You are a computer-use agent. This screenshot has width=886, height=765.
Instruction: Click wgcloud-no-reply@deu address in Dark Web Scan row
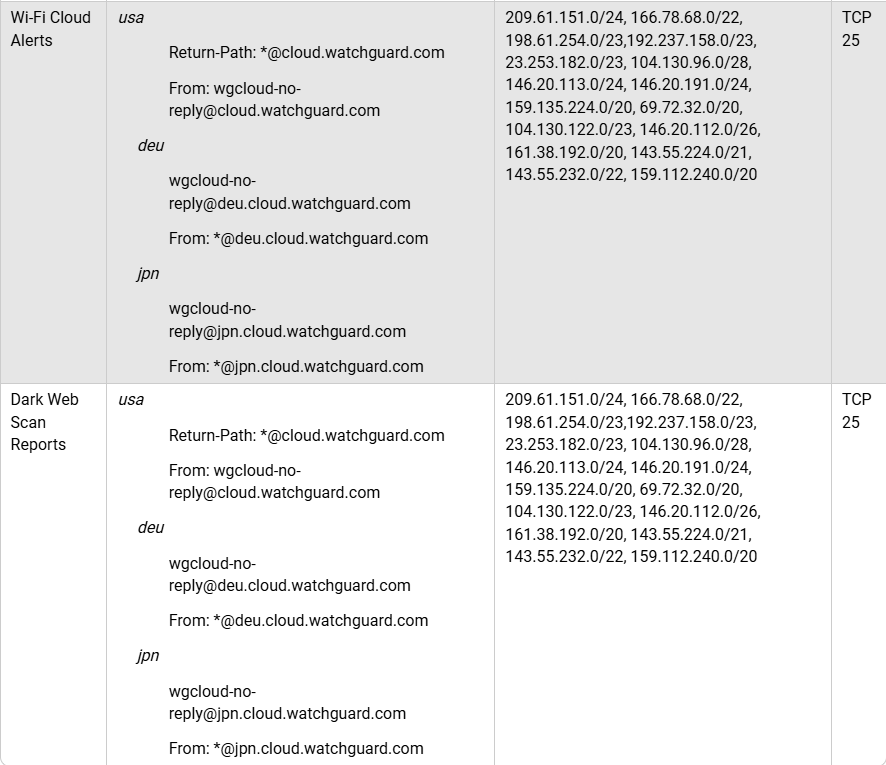pyautogui.click(x=289, y=575)
